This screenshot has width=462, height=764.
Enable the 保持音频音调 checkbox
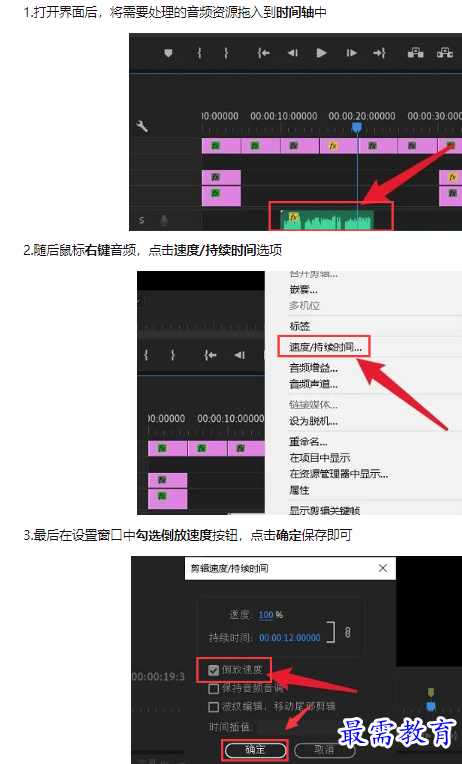tap(213, 689)
